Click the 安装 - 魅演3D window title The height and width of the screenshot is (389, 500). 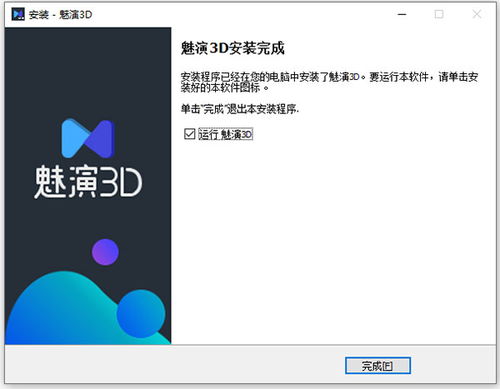click(60, 15)
